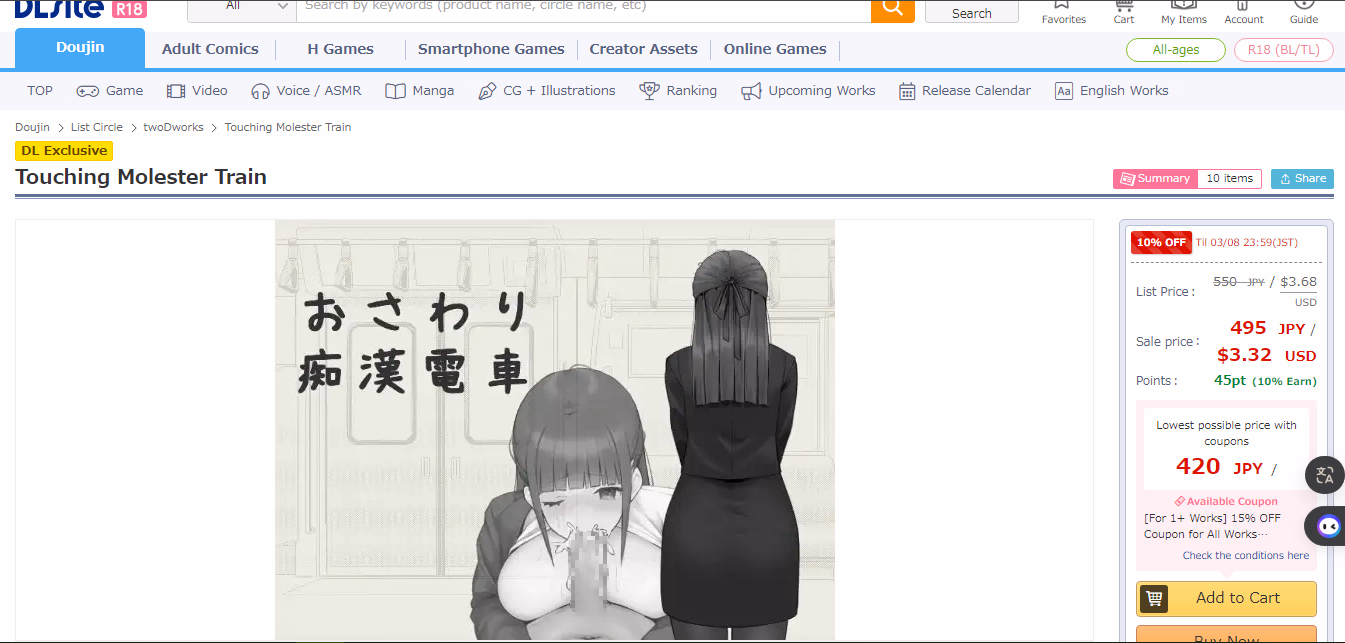This screenshot has width=1345, height=643.
Task: Open Release Calendar with calendar icon
Action: point(964,90)
